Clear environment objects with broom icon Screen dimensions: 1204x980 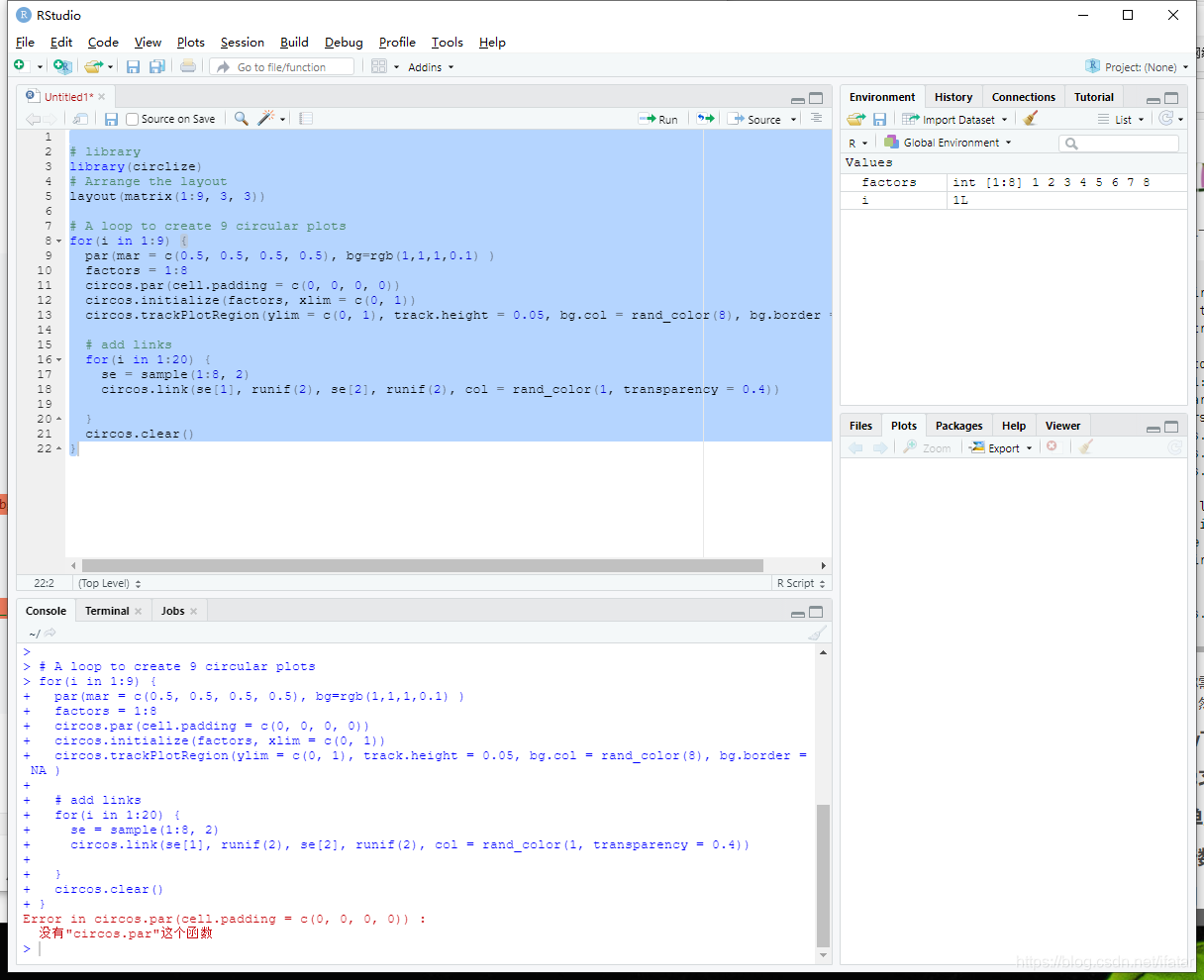click(x=1031, y=119)
